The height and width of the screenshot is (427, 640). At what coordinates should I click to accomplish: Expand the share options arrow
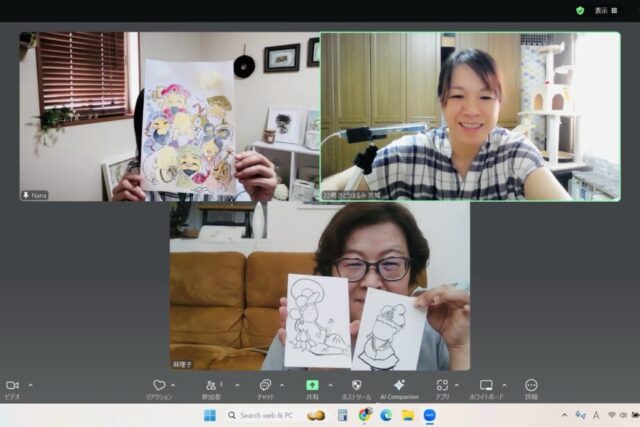[x=330, y=384]
